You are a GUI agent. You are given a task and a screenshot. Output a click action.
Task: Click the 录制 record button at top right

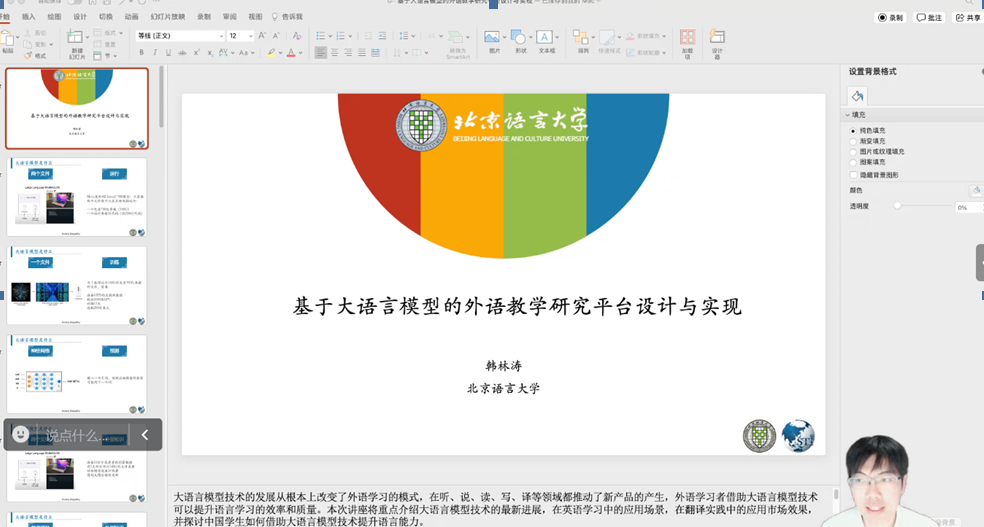890,18
